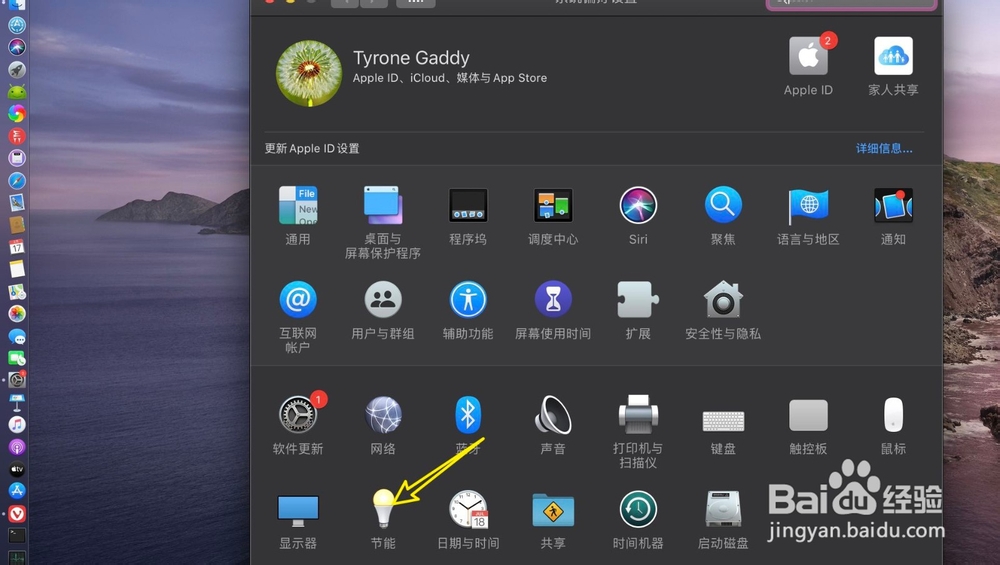Click the 更新 Apple ID 设置 notice text
Screen dimensions: 1000x565
click(312, 149)
